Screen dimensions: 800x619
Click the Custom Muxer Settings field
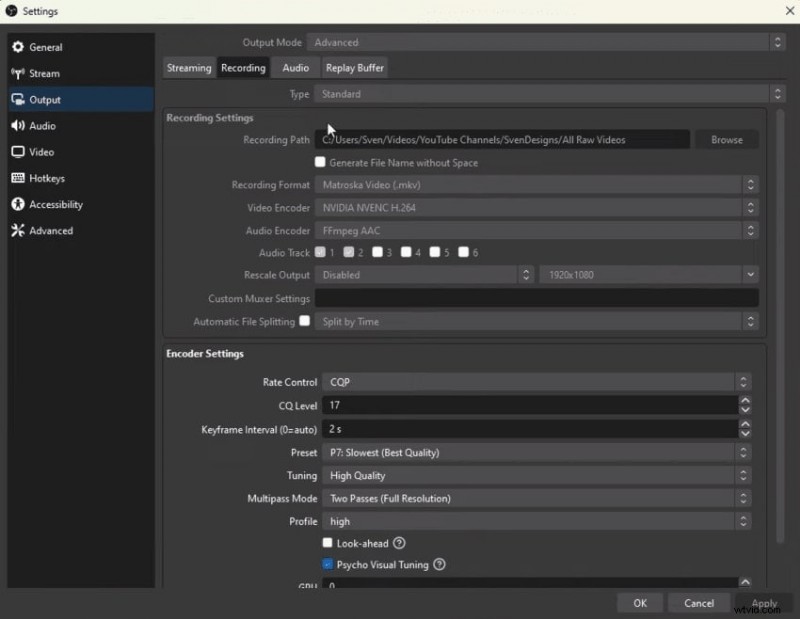(536, 298)
